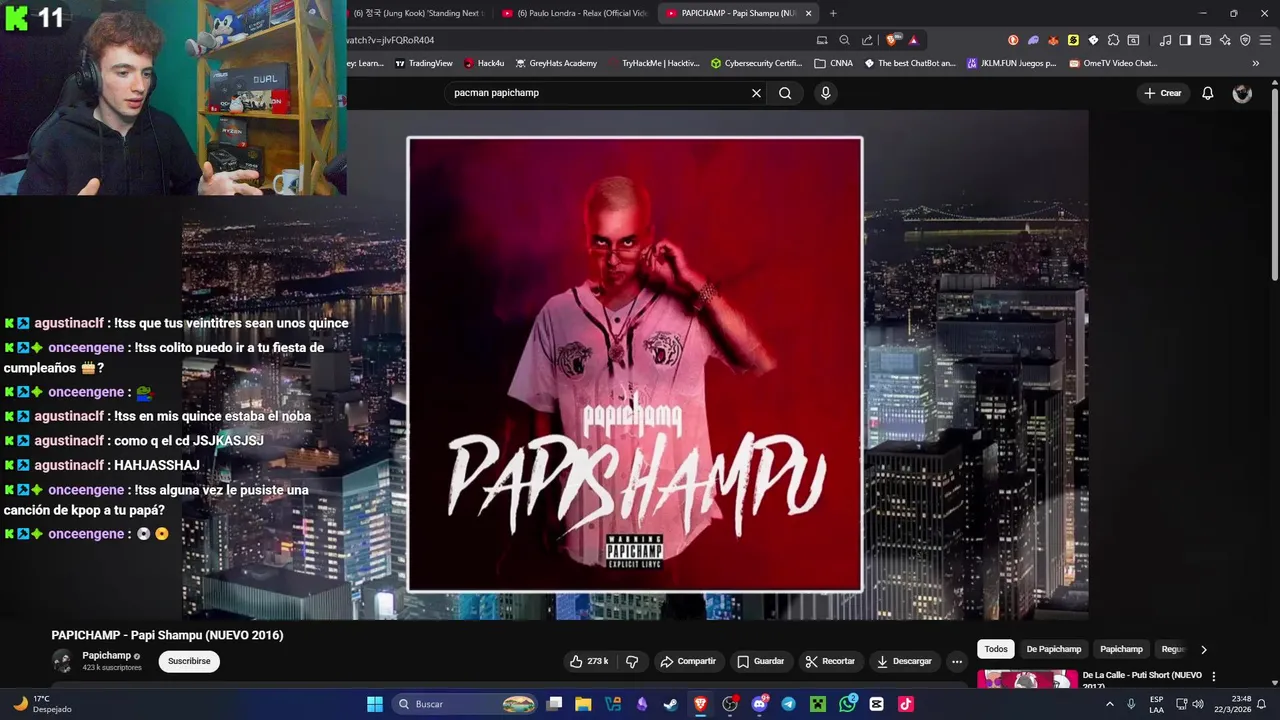Share the video via Compartir
The height and width of the screenshot is (720, 1280).
click(688, 661)
